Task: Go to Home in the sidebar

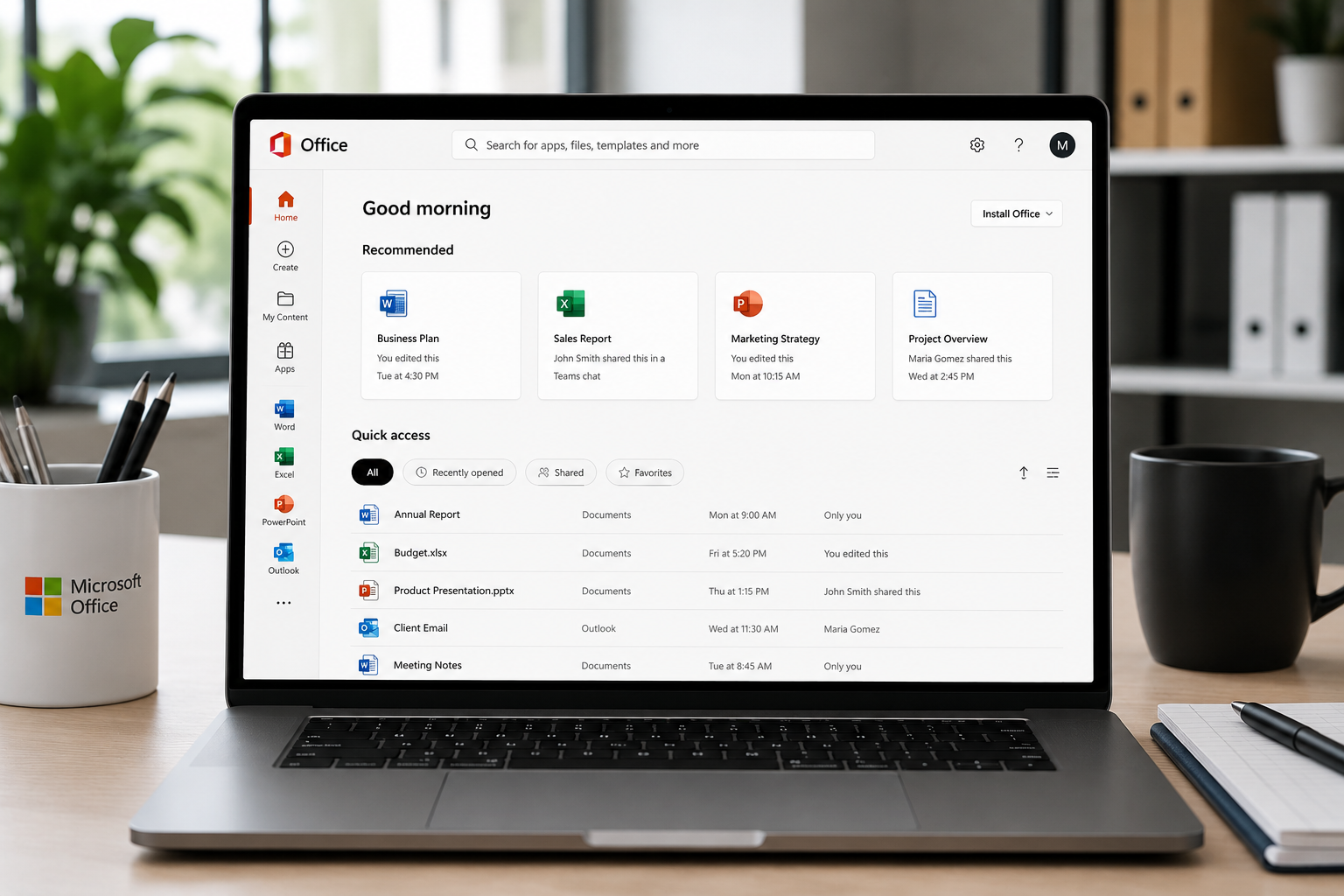Action: click(285, 206)
